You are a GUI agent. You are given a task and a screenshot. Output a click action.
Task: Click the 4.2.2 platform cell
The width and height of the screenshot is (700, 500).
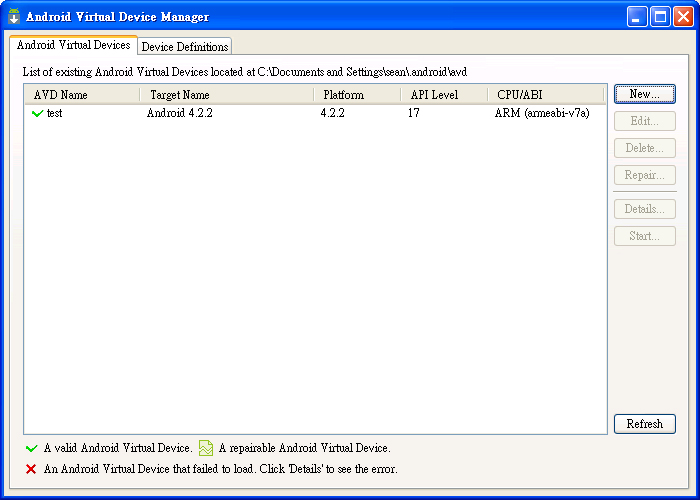[x=333, y=113]
